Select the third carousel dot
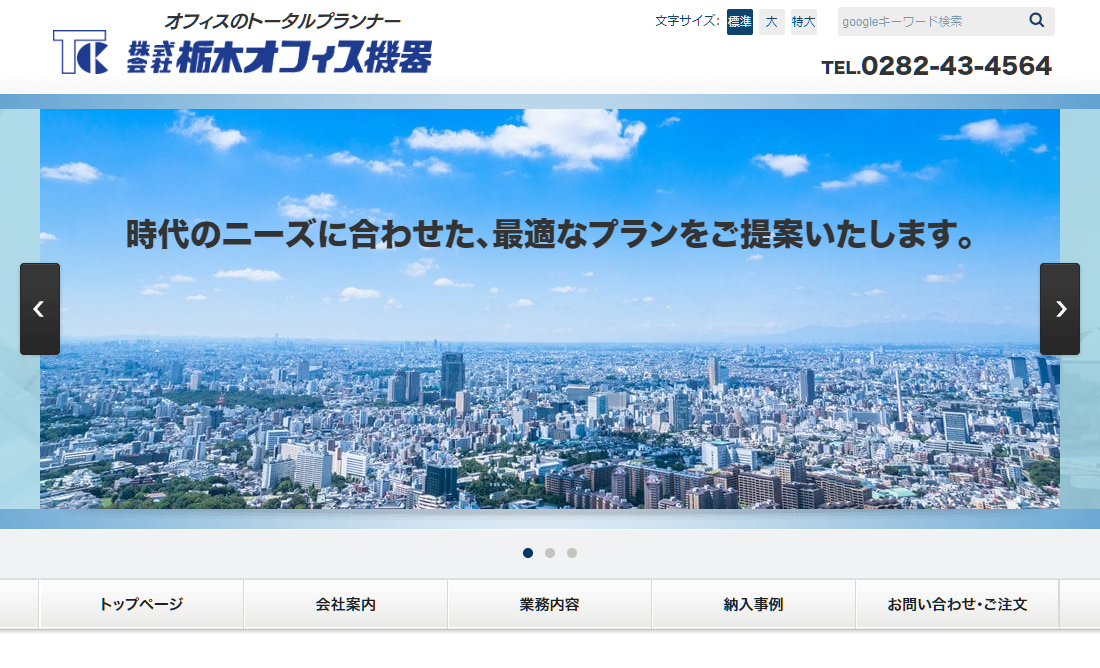Viewport: 1100px width, 668px height. [x=571, y=552]
